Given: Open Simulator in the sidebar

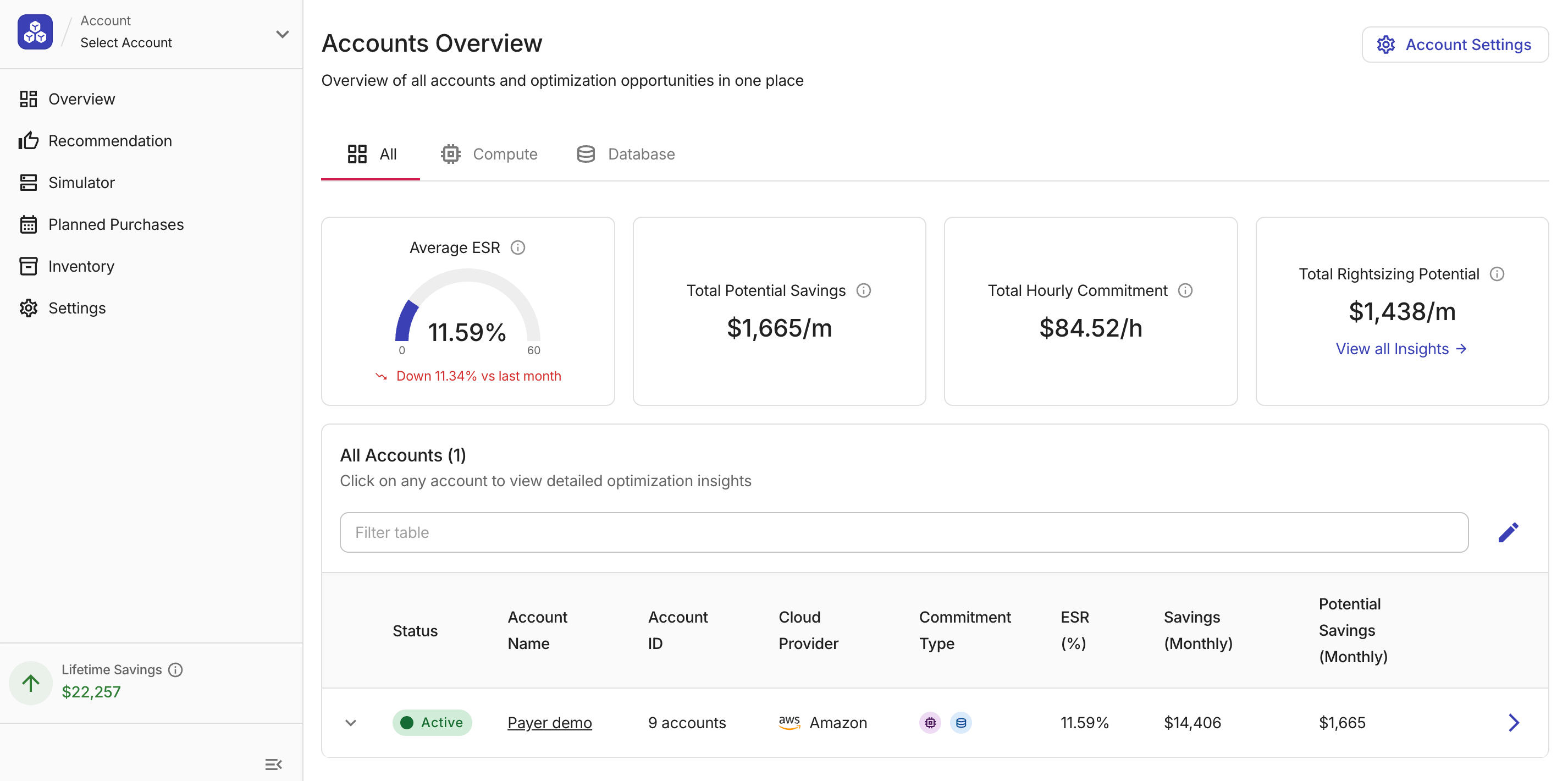Looking at the screenshot, I should coord(67,183).
